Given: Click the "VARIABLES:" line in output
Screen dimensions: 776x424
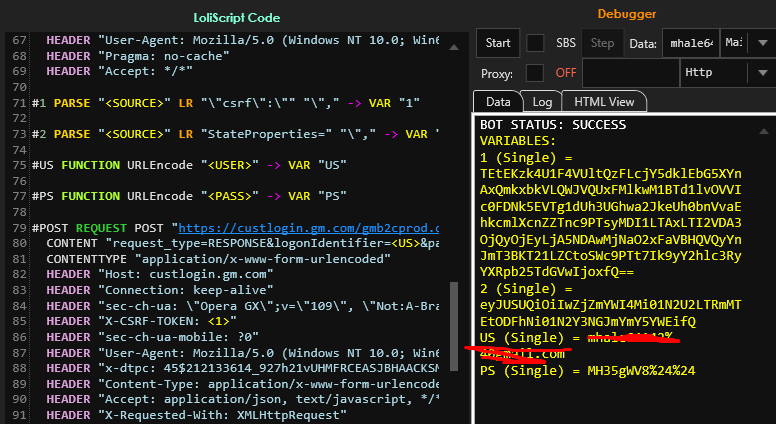Looking at the screenshot, I should [x=518, y=141].
